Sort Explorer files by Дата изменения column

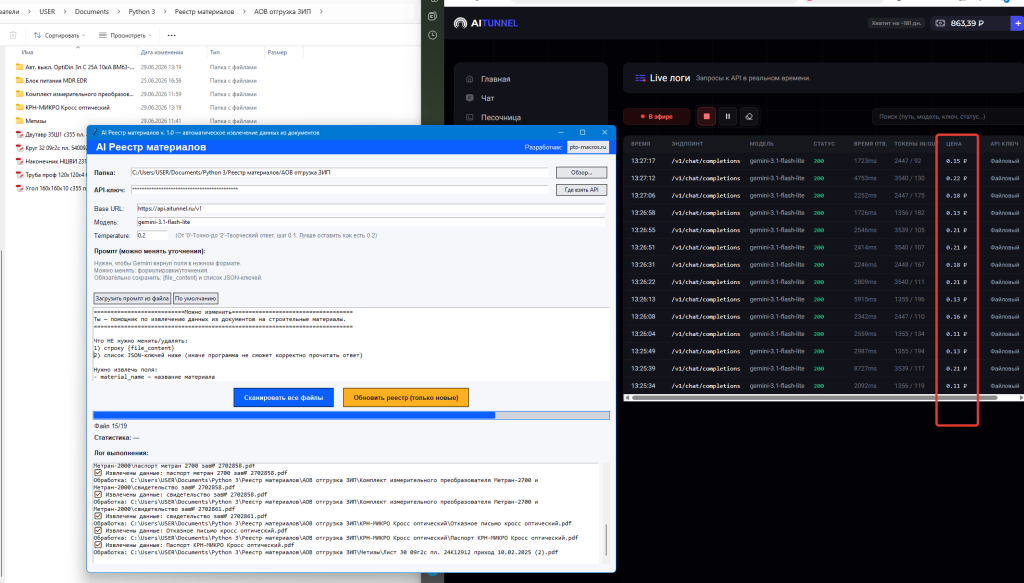162,52
